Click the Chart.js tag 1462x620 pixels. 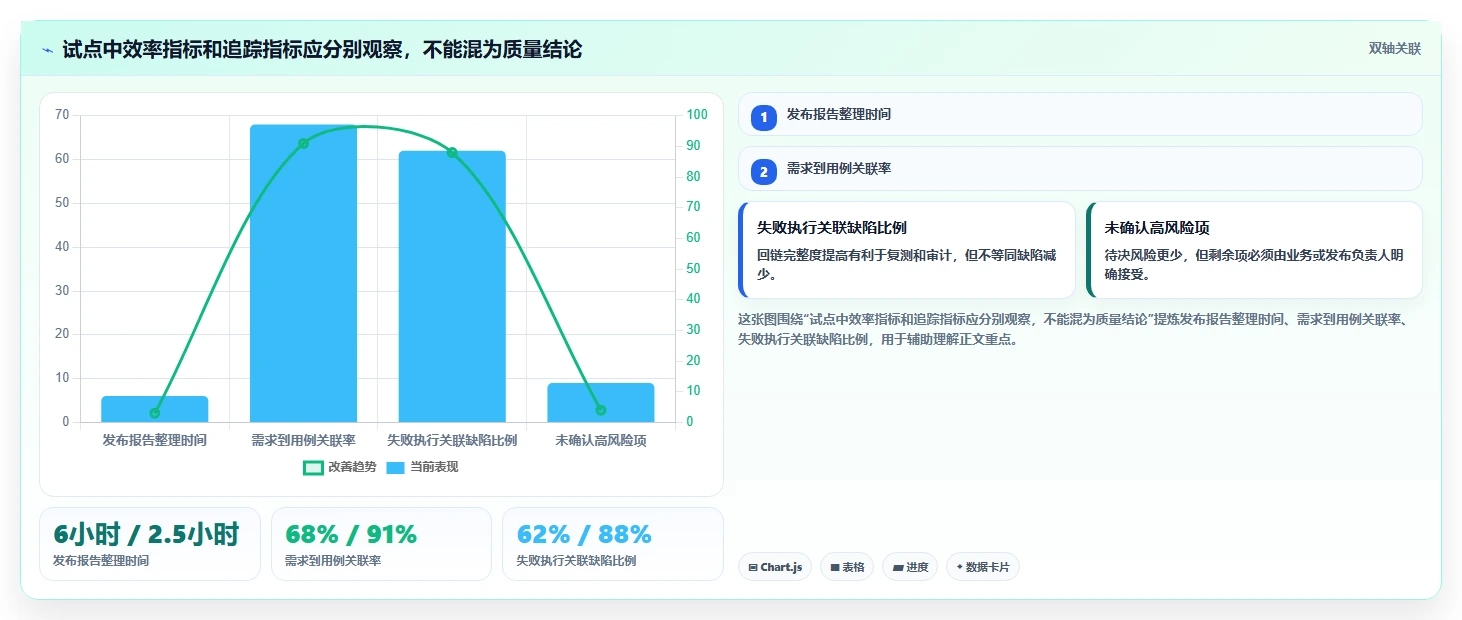coord(775,567)
